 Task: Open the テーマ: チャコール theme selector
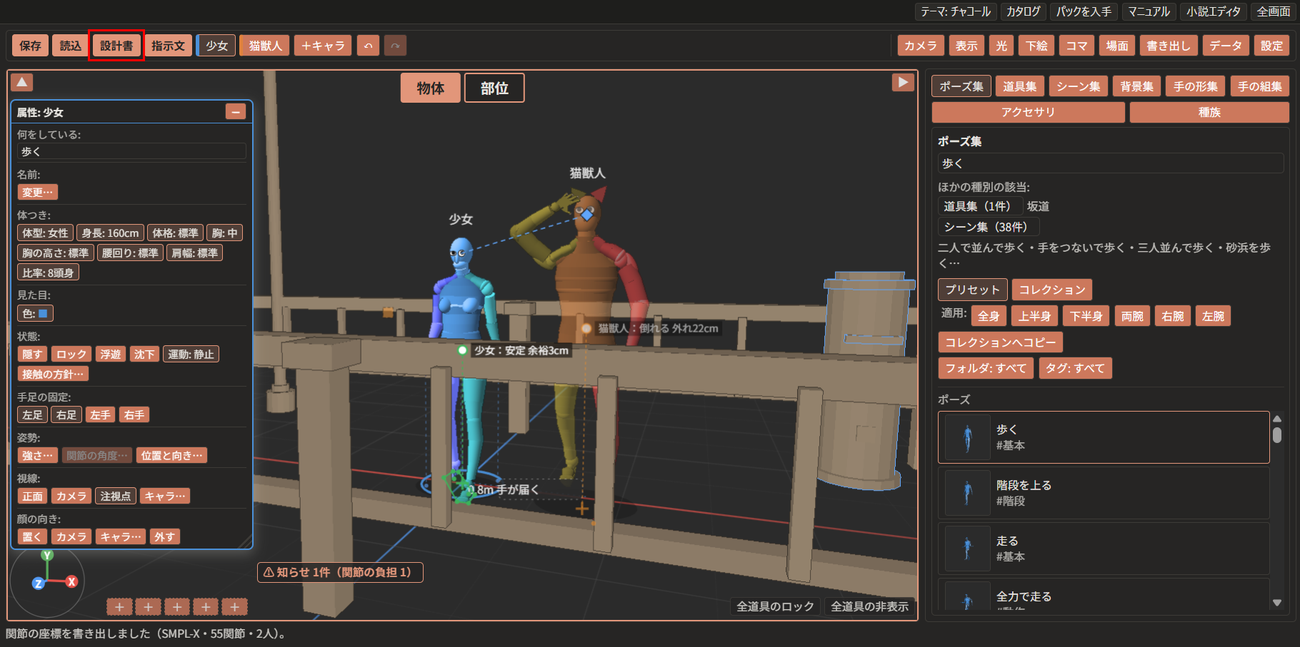(955, 12)
